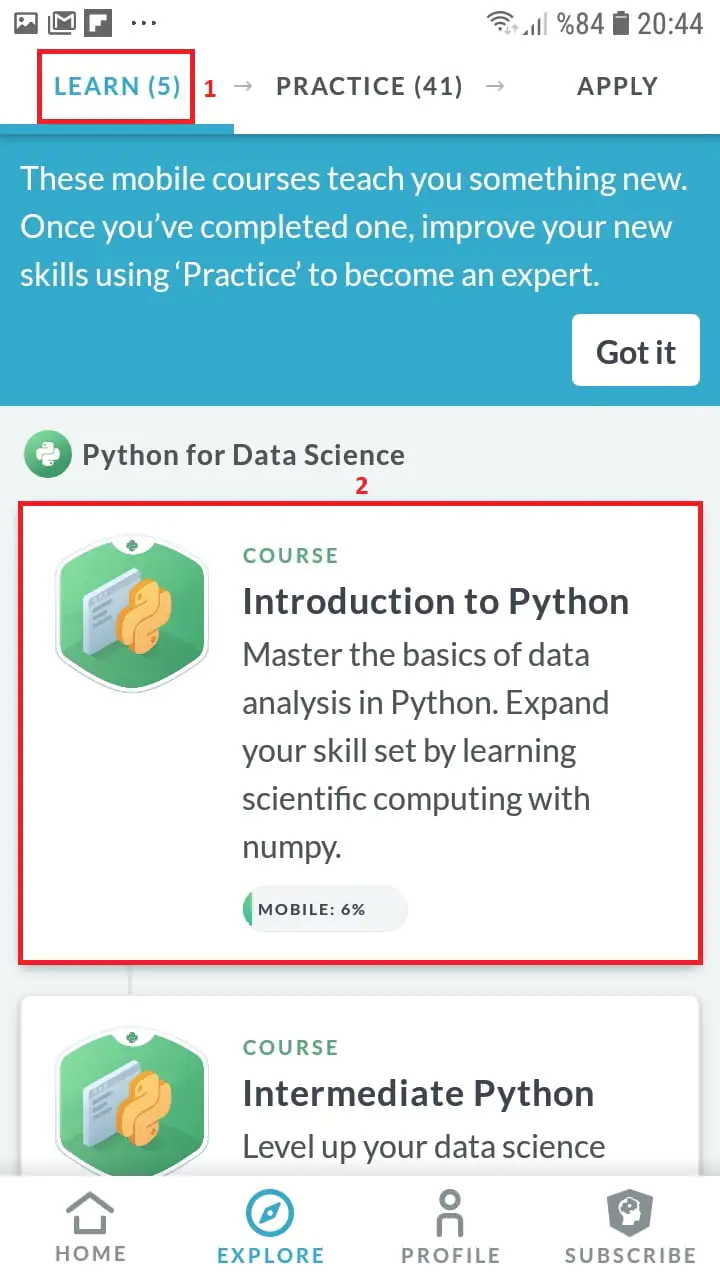Tap the Subscribe shield icon

pyautogui.click(x=630, y=1213)
